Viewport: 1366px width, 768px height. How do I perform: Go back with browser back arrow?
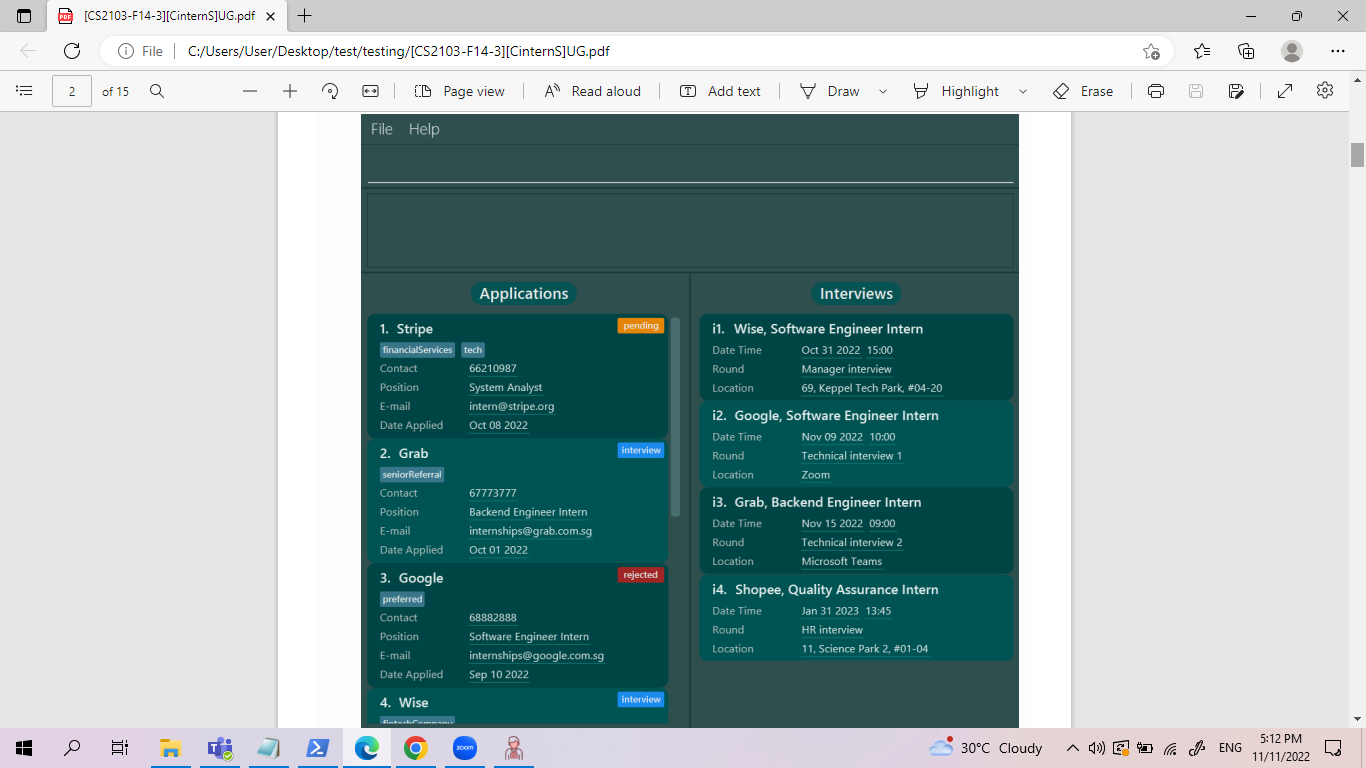[28, 51]
